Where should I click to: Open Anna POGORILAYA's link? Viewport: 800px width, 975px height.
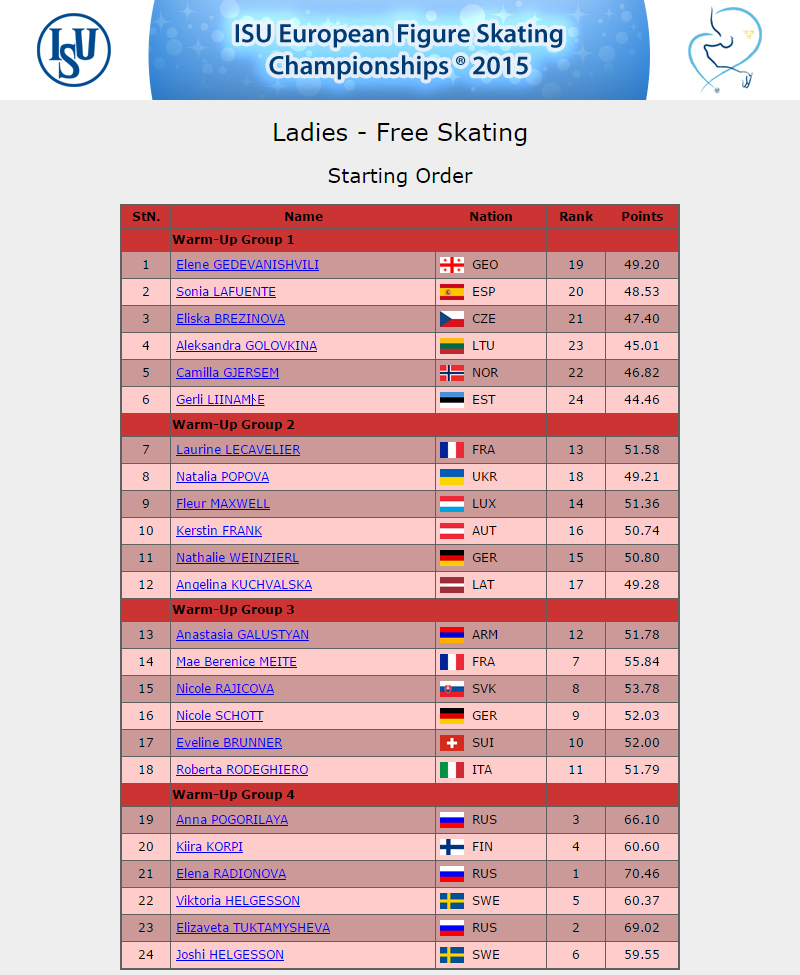(232, 820)
